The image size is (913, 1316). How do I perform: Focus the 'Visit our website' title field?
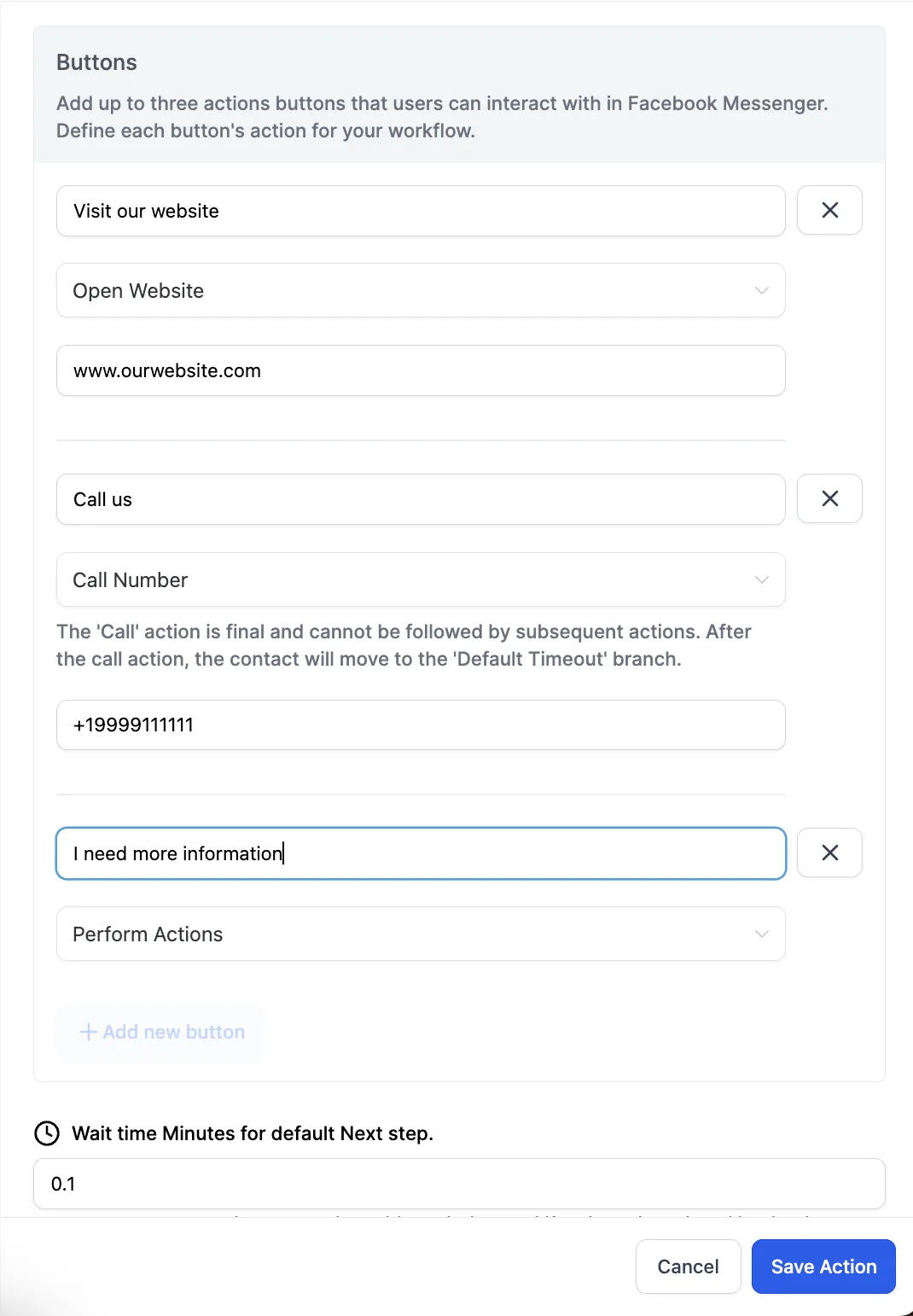pyautogui.click(x=421, y=211)
